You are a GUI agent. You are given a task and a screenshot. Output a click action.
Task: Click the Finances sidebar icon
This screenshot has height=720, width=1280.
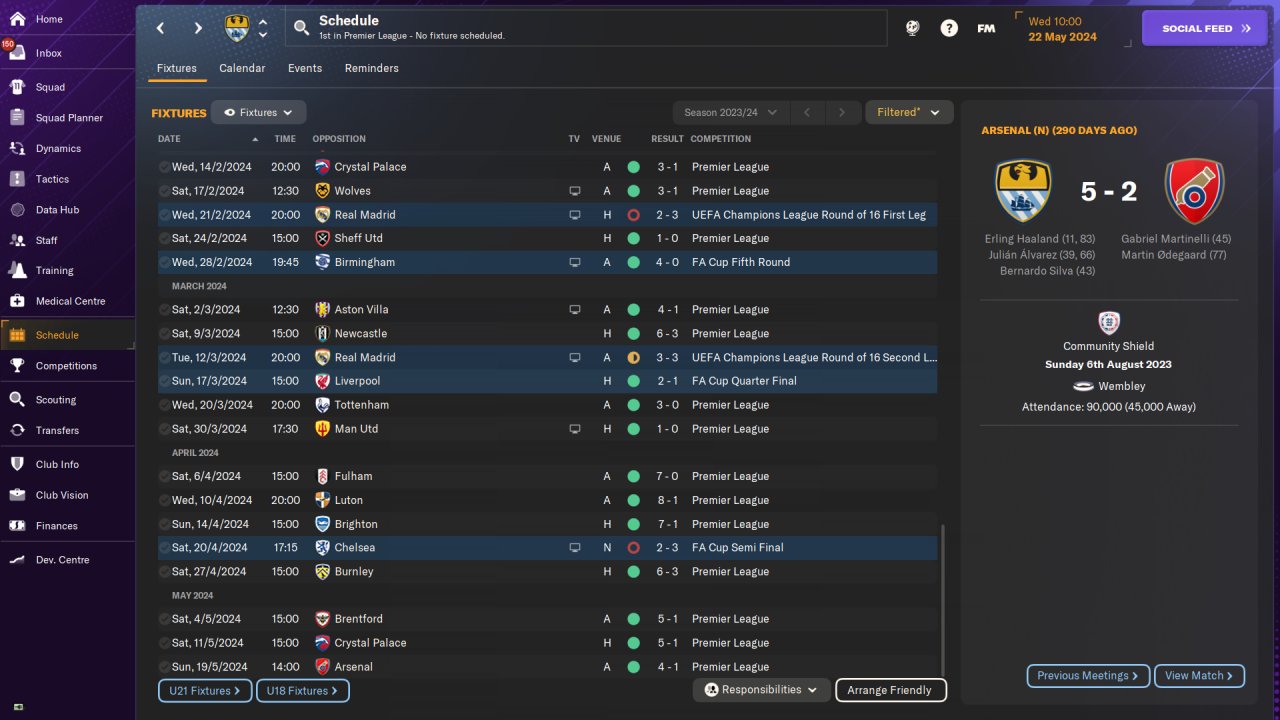(x=17, y=526)
